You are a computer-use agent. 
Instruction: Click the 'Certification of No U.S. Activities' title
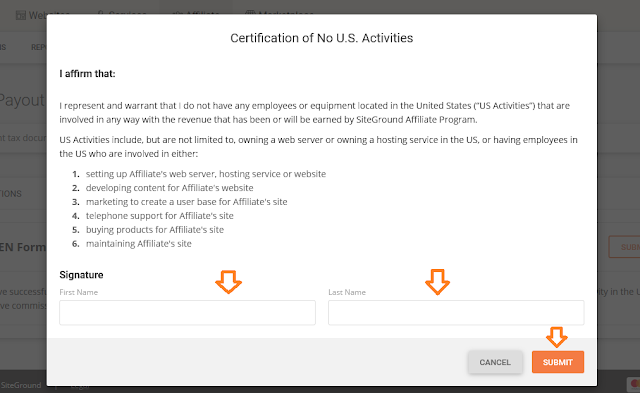[x=322, y=38]
